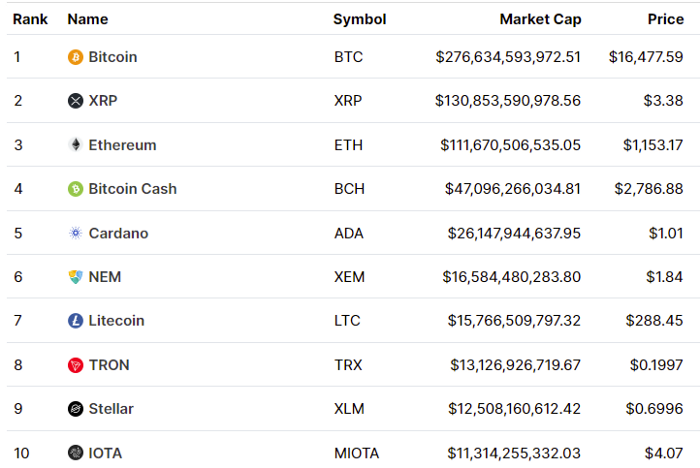Sort by Symbol column header
This screenshot has height=468, width=700.
[x=359, y=19]
